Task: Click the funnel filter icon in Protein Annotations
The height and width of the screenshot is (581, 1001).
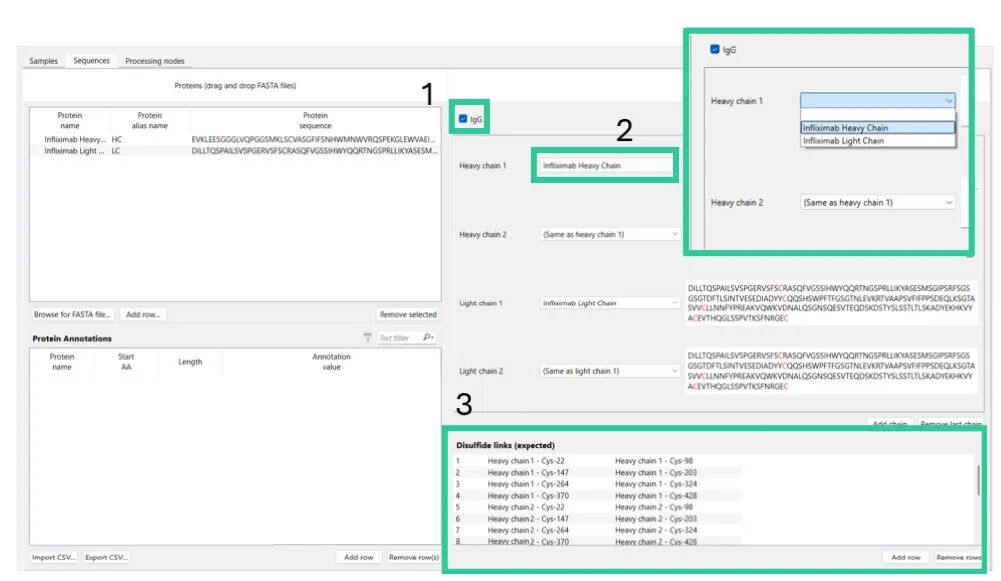Action: point(367,338)
